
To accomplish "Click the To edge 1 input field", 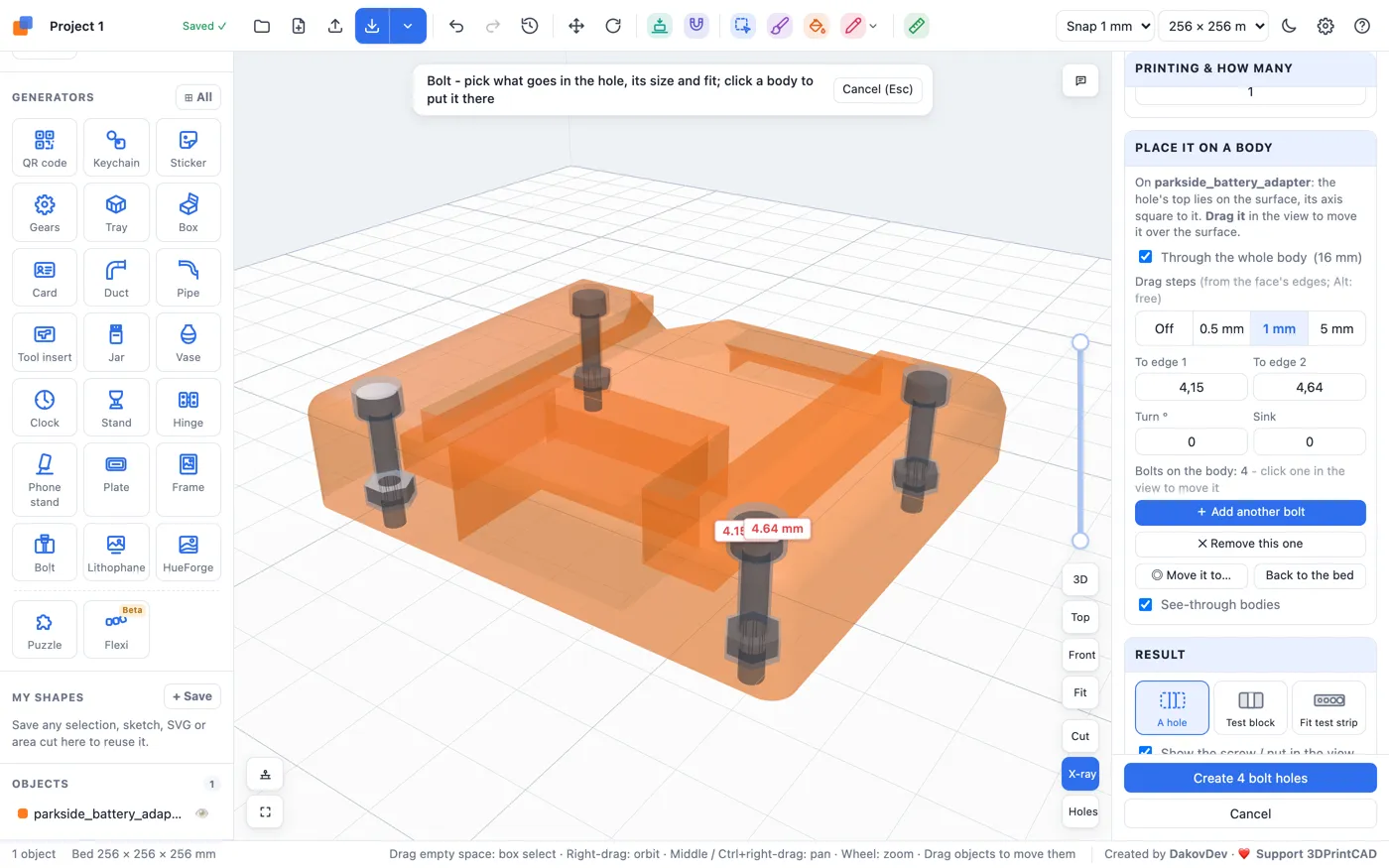I will pyautogui.click(x=1191, y=387).
